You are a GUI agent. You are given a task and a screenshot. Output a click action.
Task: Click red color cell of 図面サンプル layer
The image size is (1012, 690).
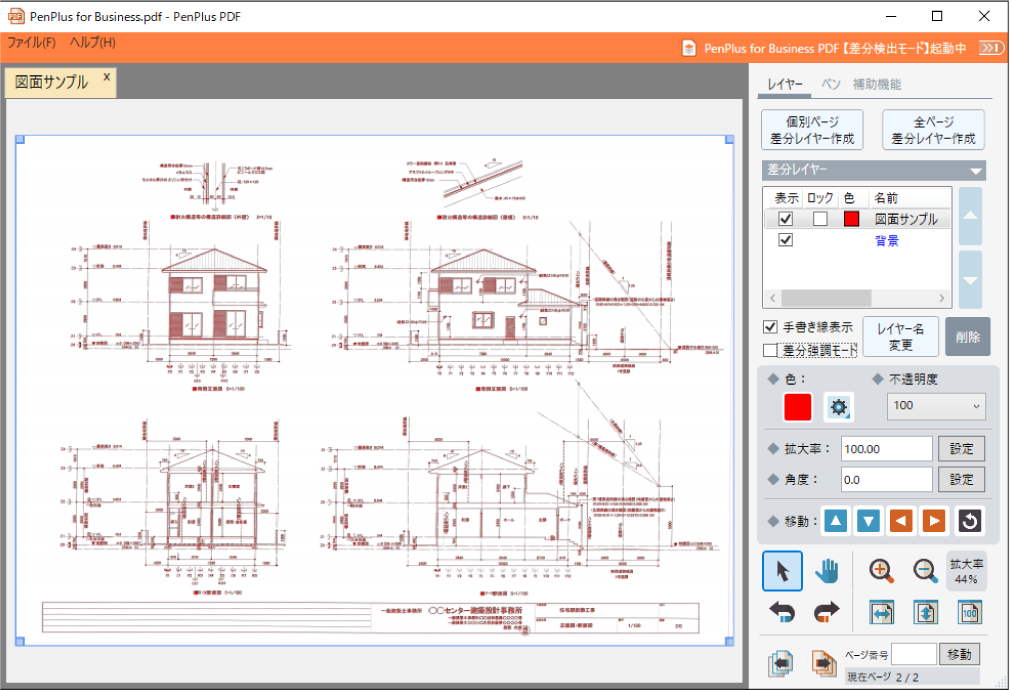[x=851, y=219]
